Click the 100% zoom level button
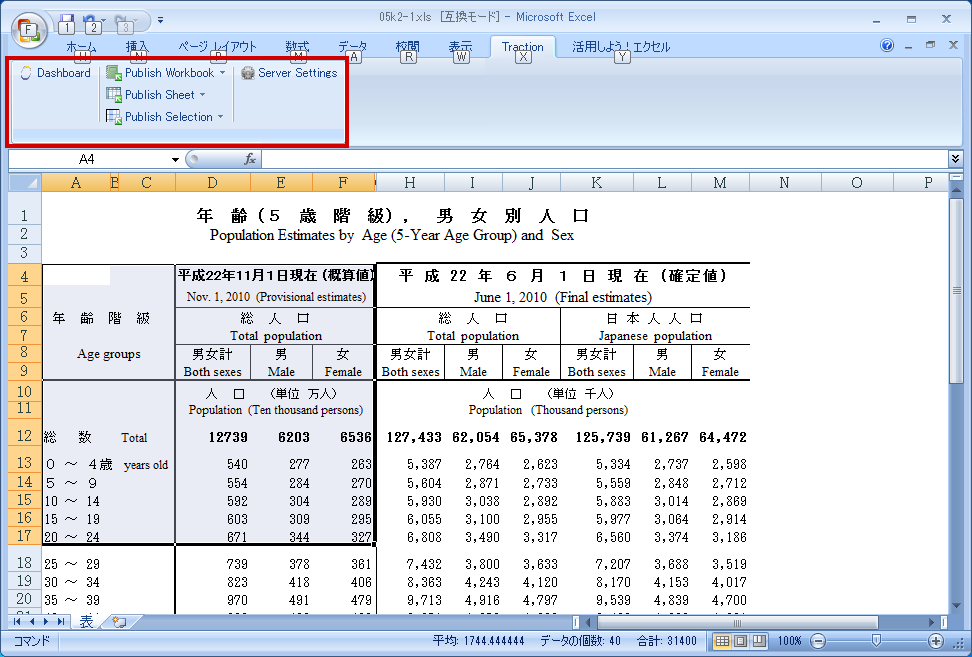The width and height of the screenshot is (972, 657). pyautogui.click(x=789, y=641)
